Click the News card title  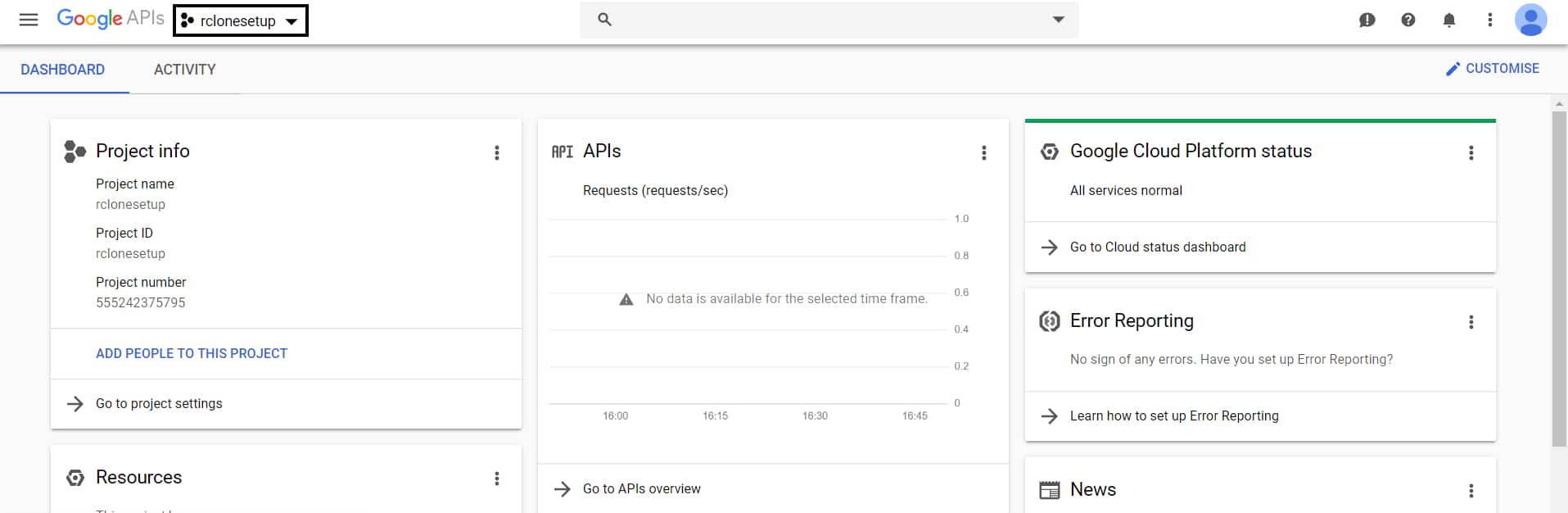pyautogui.click(x=1093, y=490)
